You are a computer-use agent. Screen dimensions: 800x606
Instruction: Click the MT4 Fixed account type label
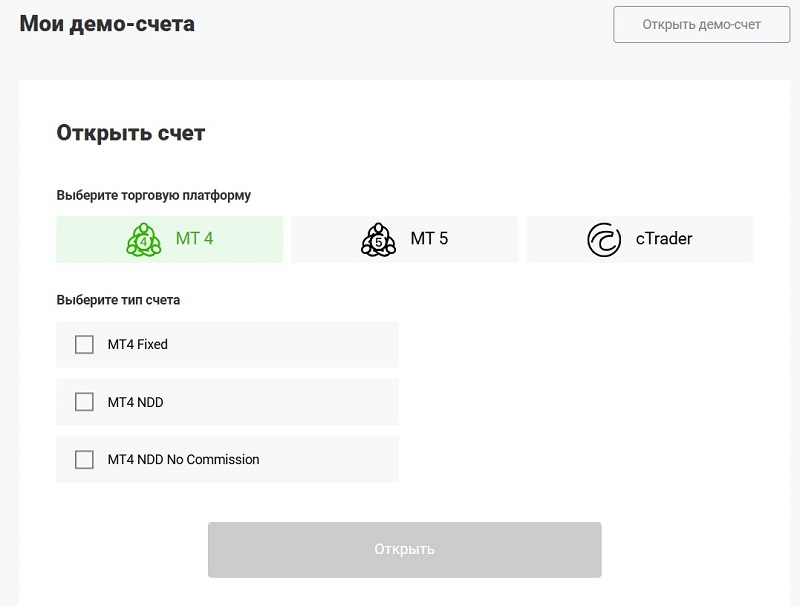(138, 345)
